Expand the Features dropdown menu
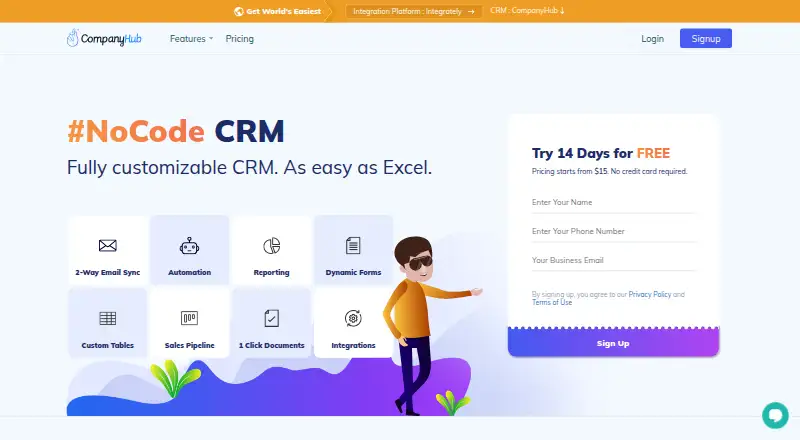 [x=191, y=39]
